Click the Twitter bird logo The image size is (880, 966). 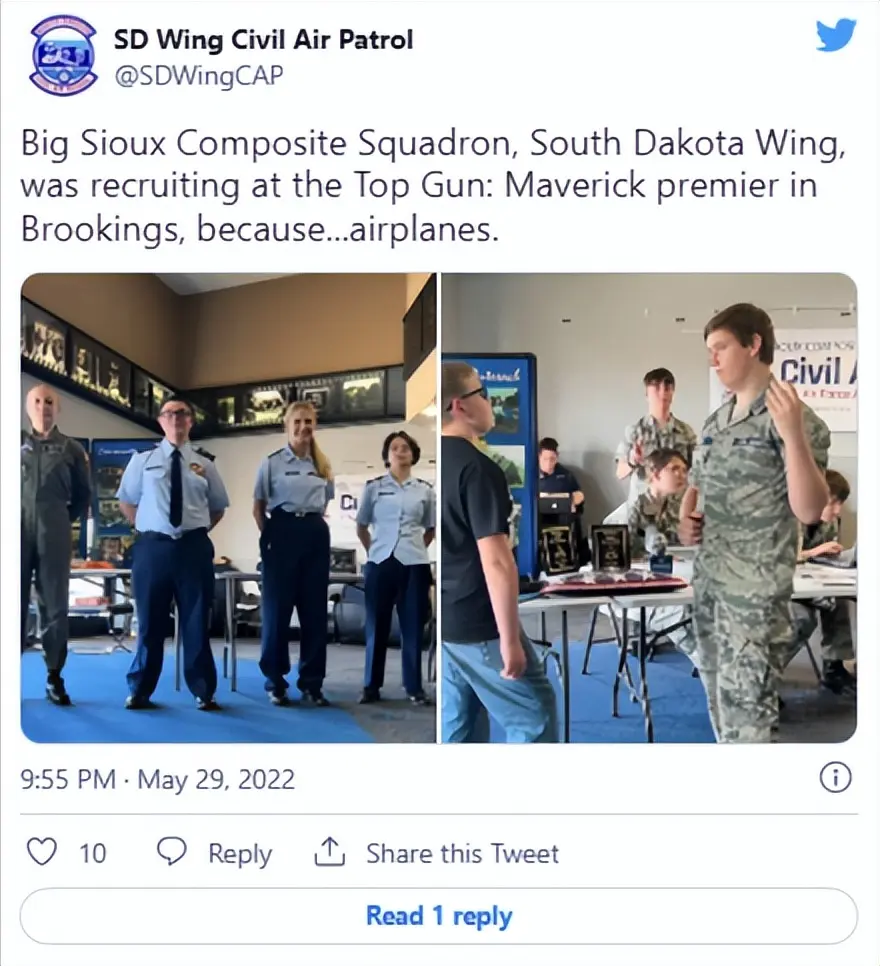pyautogui.click(x=836, y=36)
